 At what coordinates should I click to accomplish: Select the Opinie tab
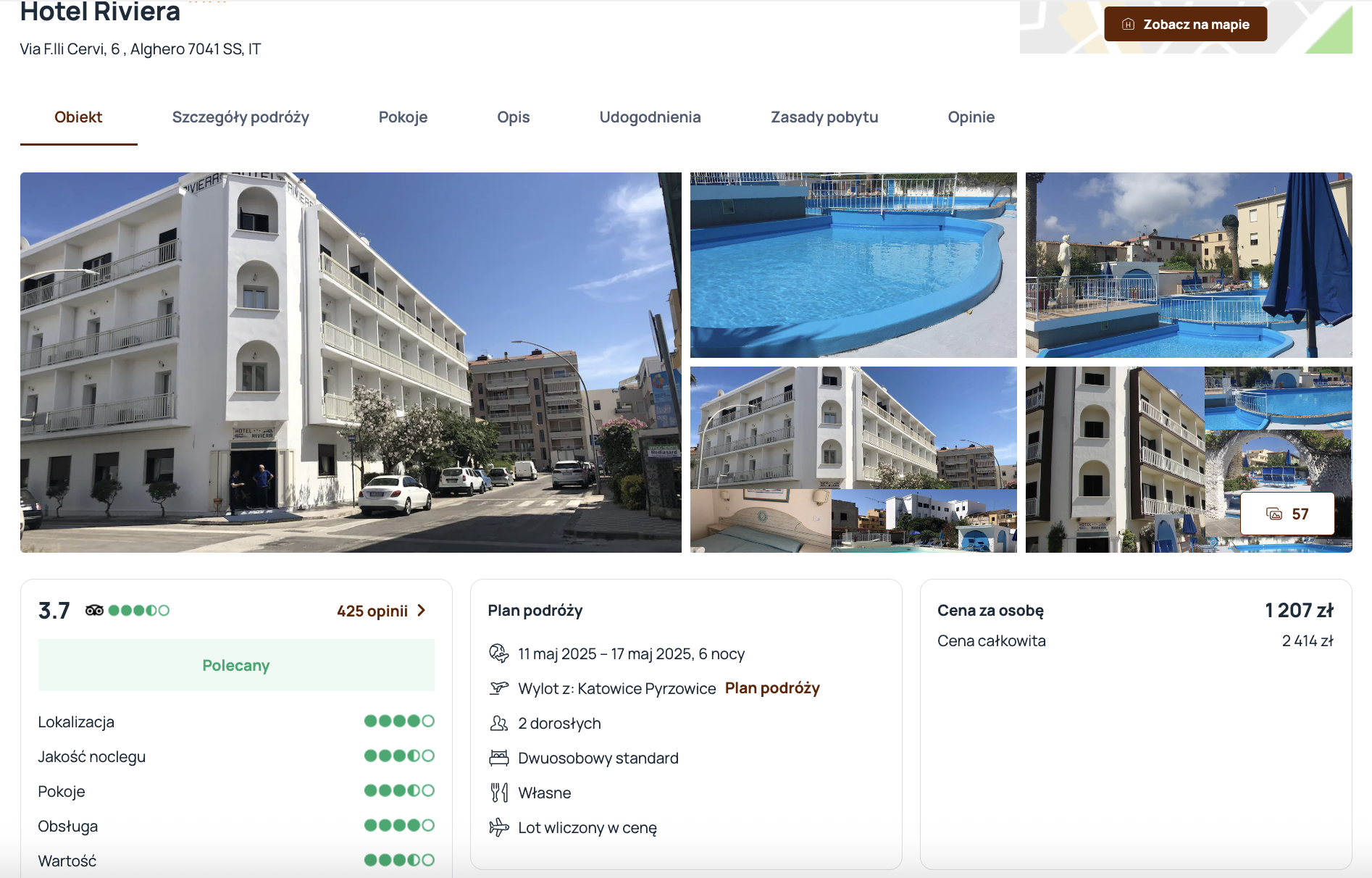[x=971, y=117]
